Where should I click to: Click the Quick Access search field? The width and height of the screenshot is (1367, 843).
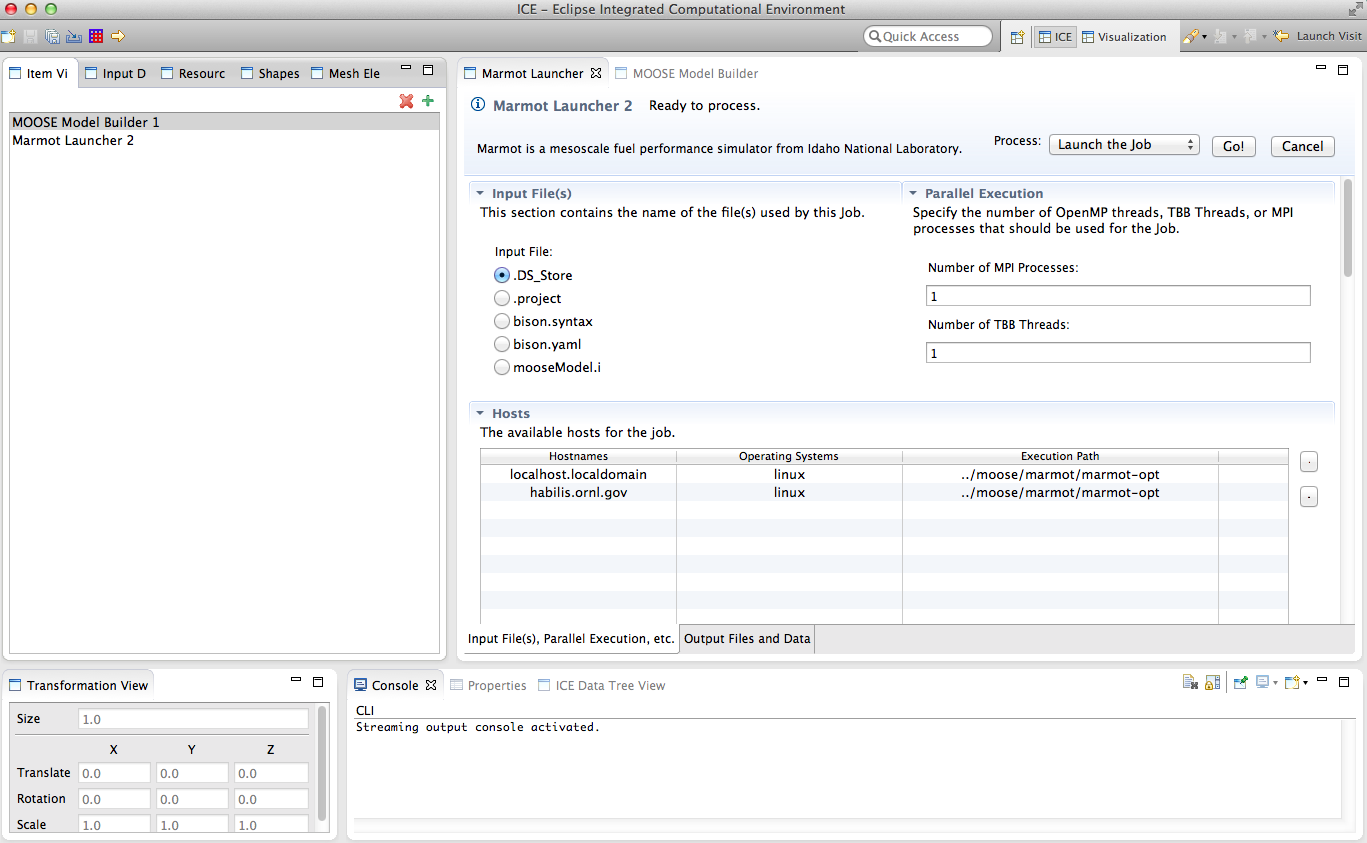[929, 36]
